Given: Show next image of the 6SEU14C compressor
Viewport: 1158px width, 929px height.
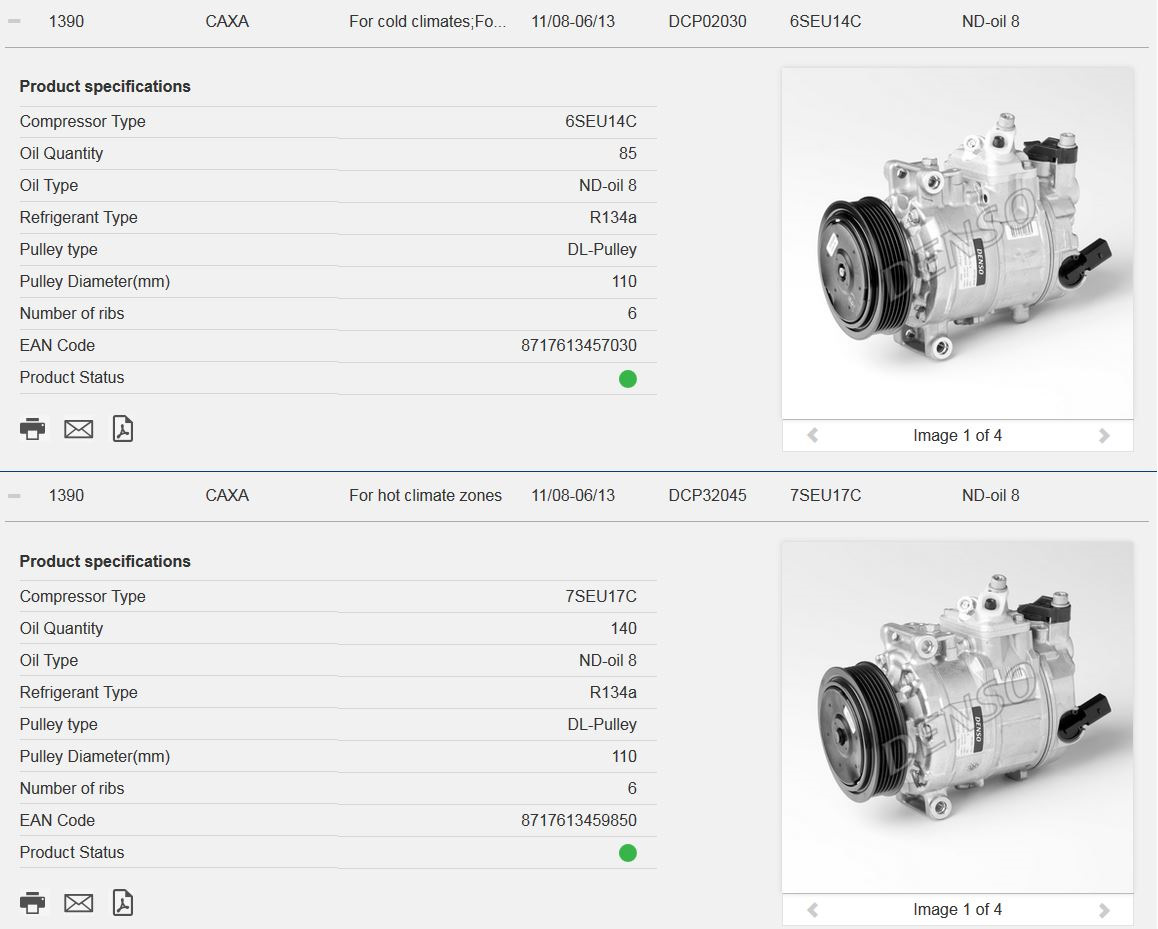Looking at the screenshot, I should (x=1104, y=435).
